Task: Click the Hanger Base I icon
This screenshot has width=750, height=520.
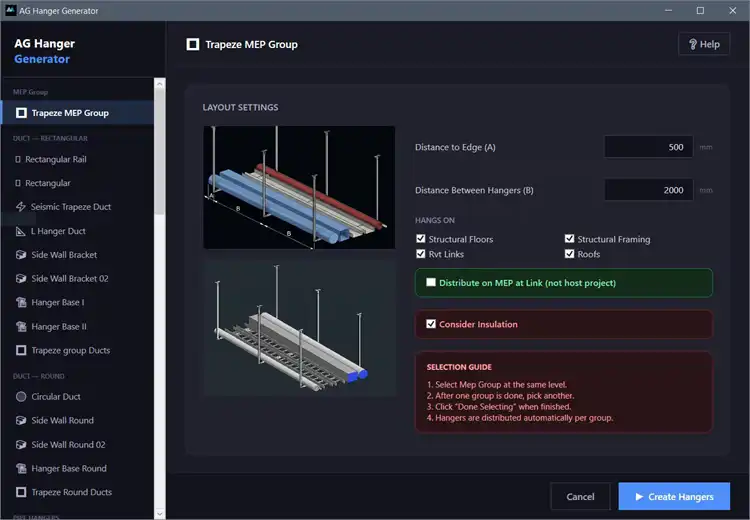Action: point(21,302)
